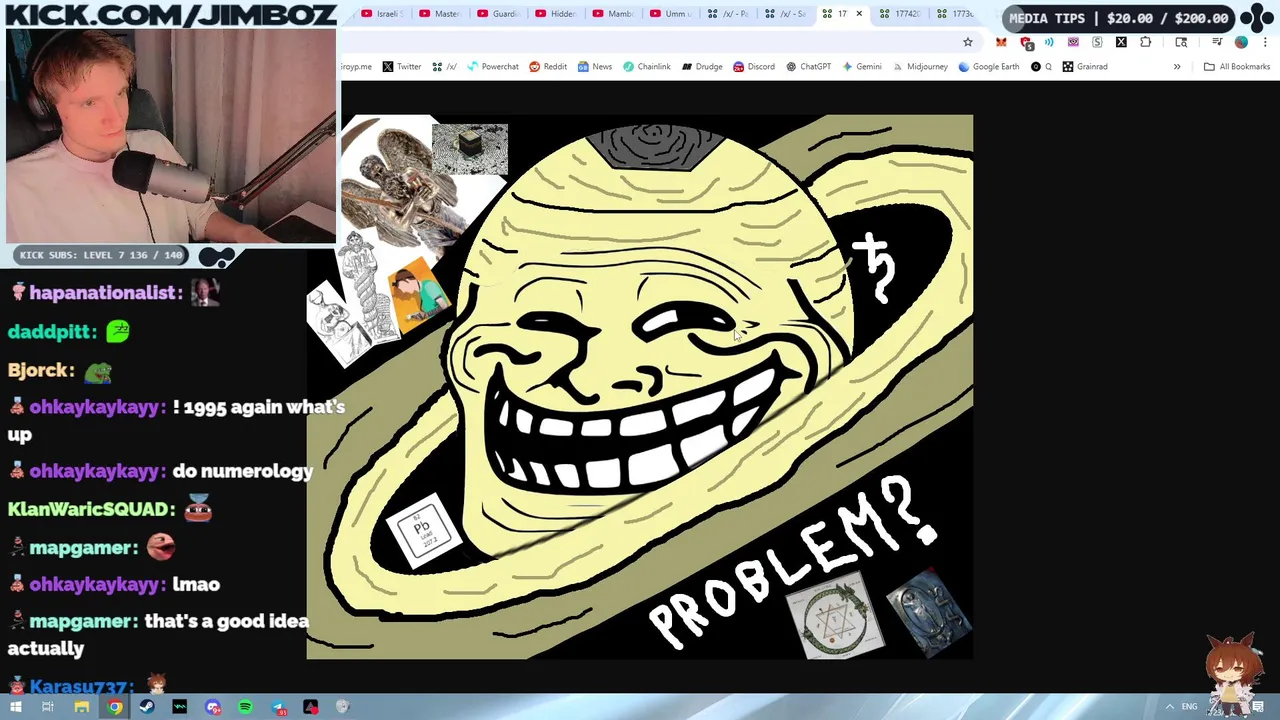
Task: Click the Bjorck username in chat
Action: pos(40,371)
